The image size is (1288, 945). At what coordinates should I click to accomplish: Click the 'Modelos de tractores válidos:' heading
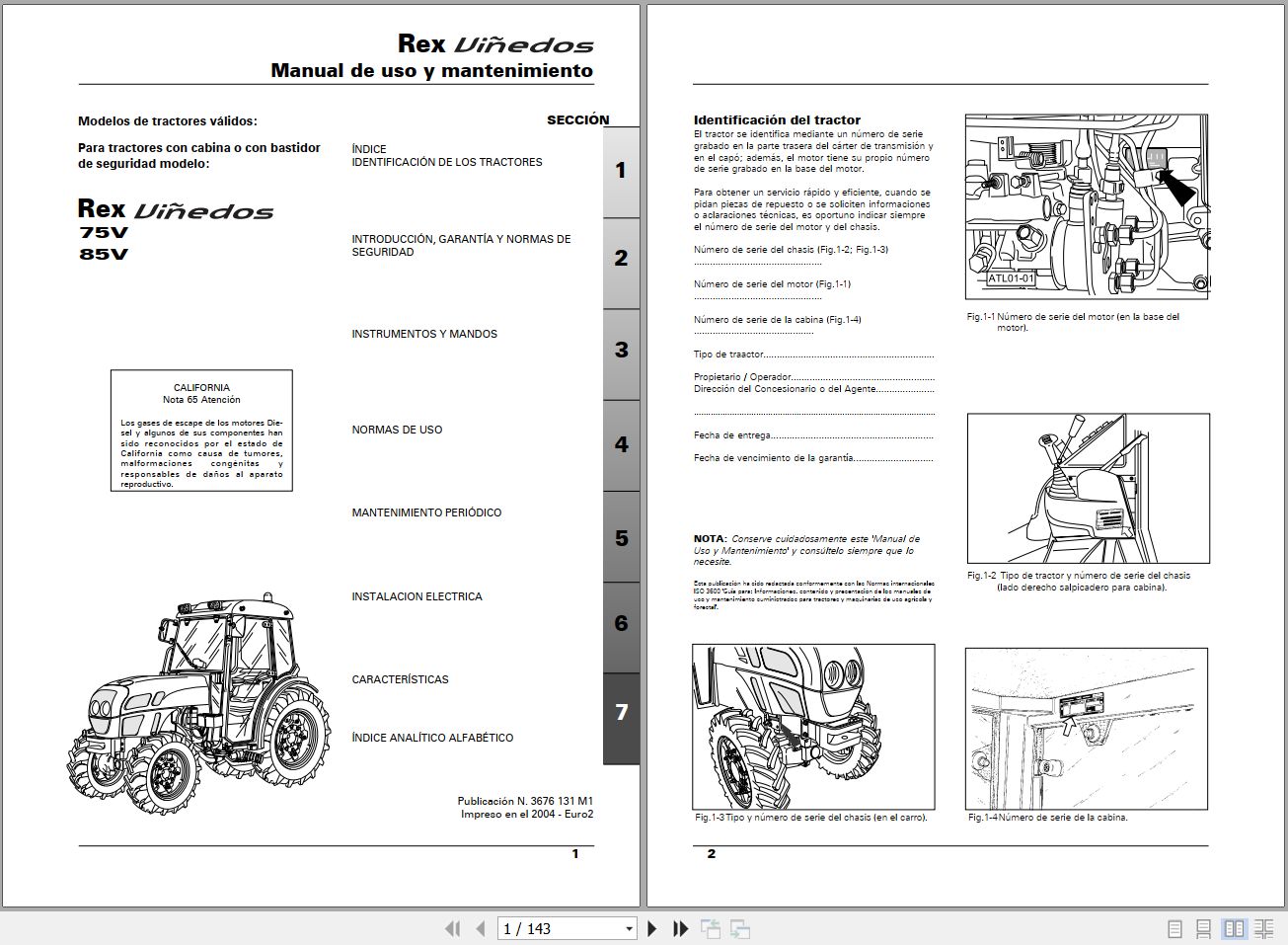(168, 121)
